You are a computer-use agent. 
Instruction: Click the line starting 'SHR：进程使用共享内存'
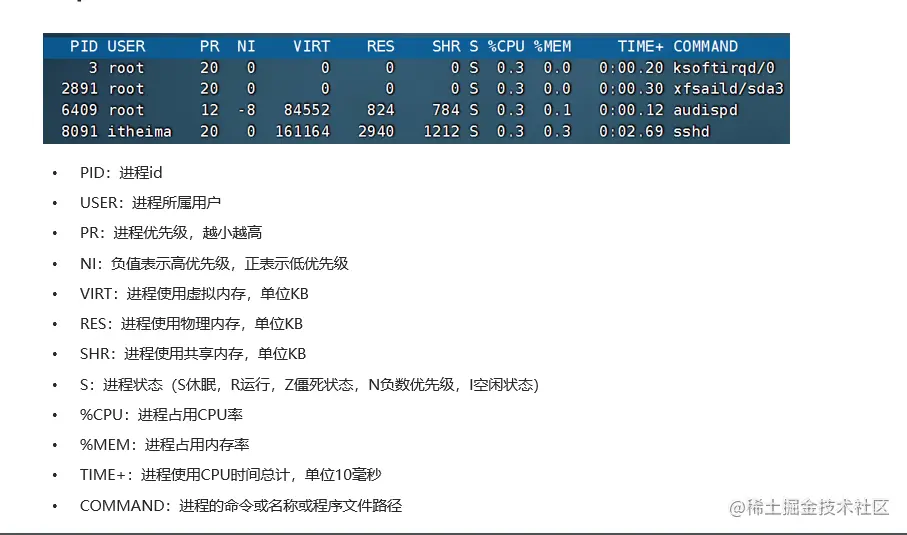pos(193,354)
